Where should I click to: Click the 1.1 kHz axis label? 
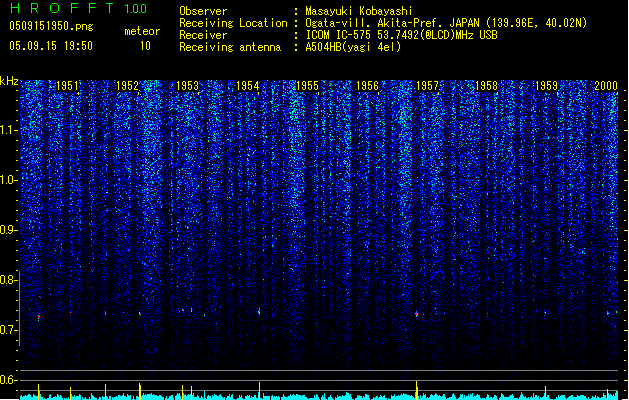[9, 130]
